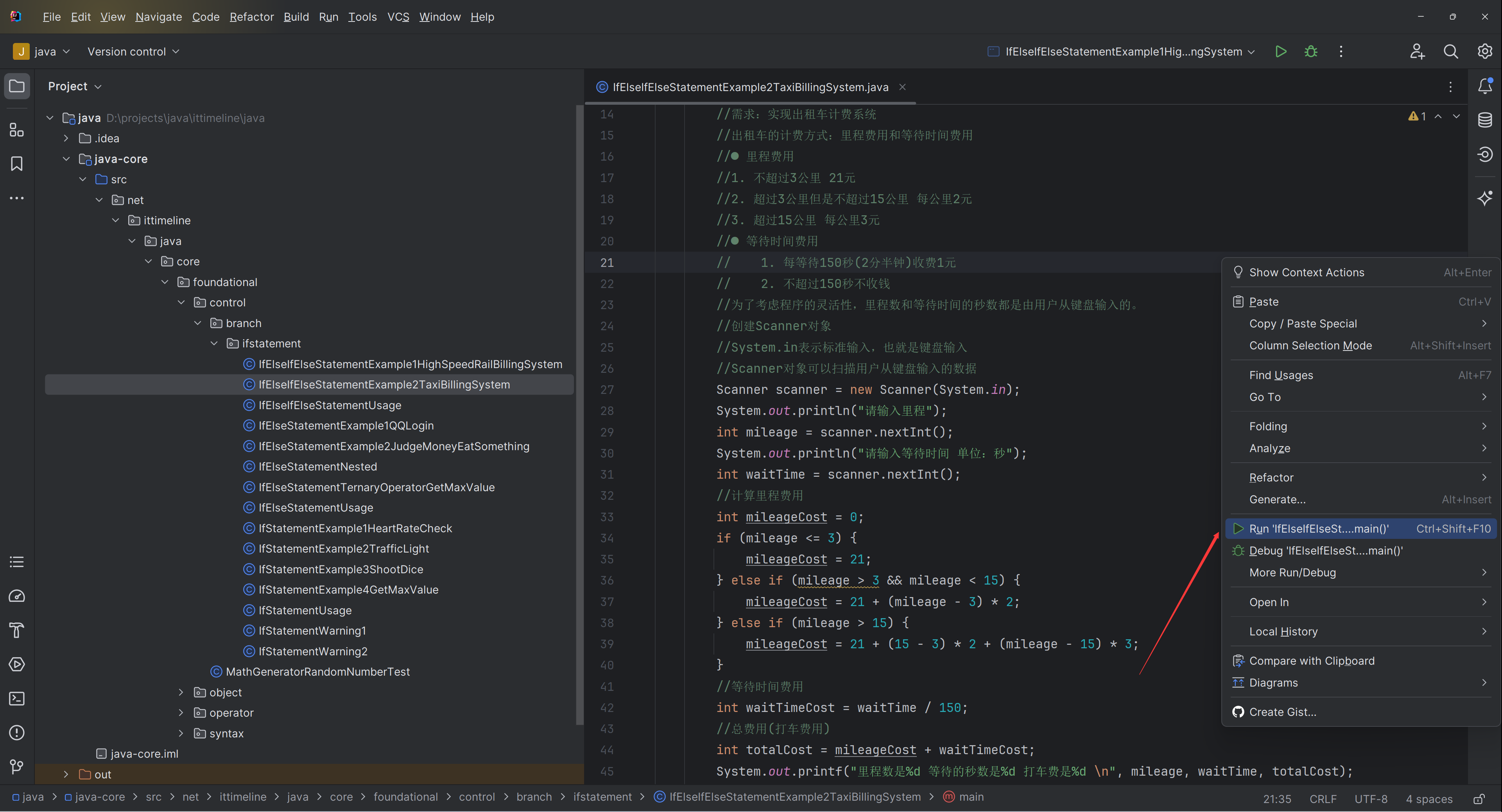The height and width of the screenshot is (812, 1502).
Task: Expand the operator package
Action: point(181,712)
